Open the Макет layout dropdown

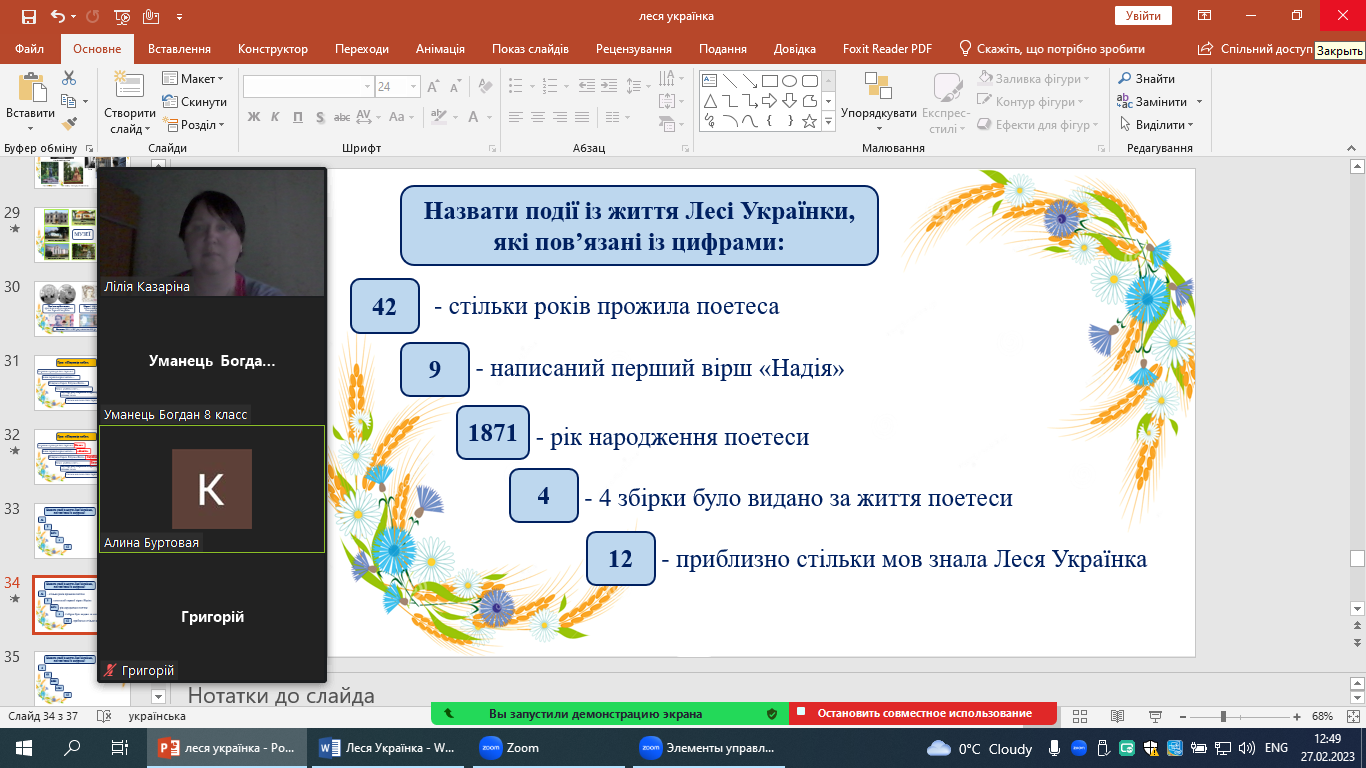point(194,79)
